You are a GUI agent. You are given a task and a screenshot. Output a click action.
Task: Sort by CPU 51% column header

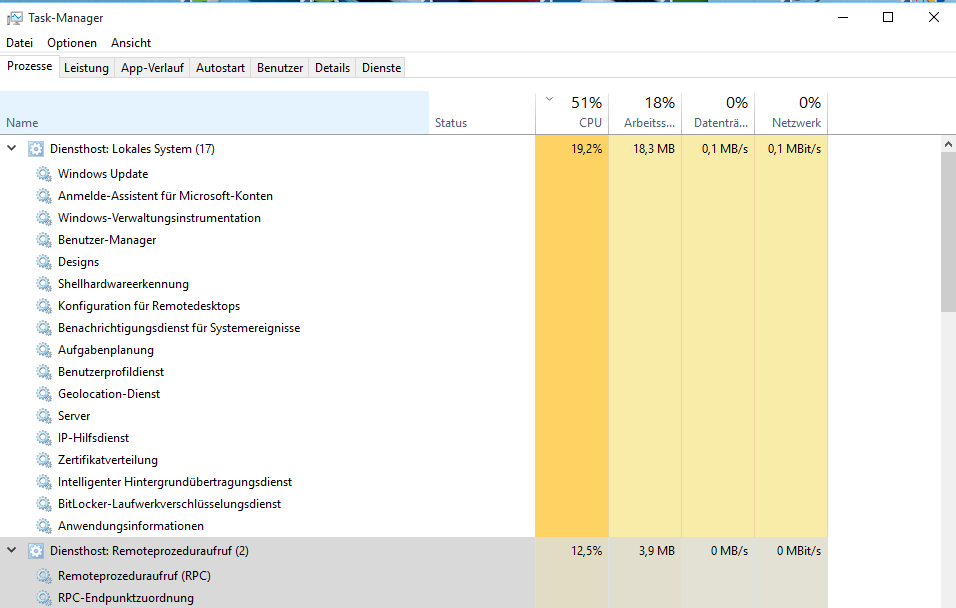pos(572,113)
